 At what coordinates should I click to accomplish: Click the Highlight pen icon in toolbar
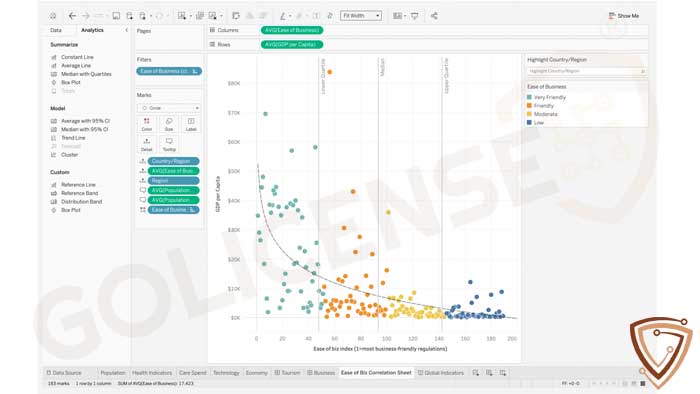coord(283,16)
